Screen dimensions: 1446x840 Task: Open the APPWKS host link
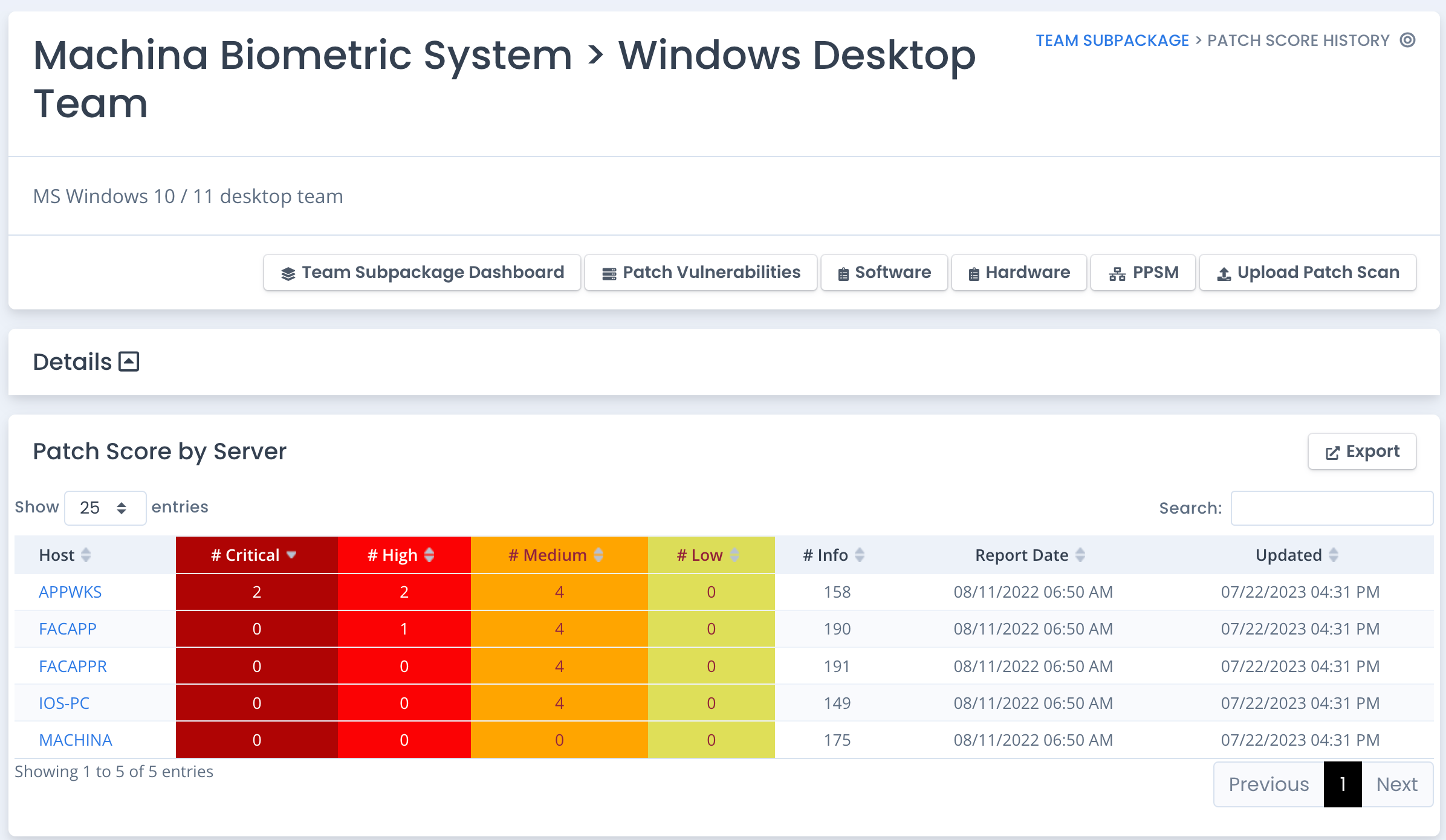[70, 592]
